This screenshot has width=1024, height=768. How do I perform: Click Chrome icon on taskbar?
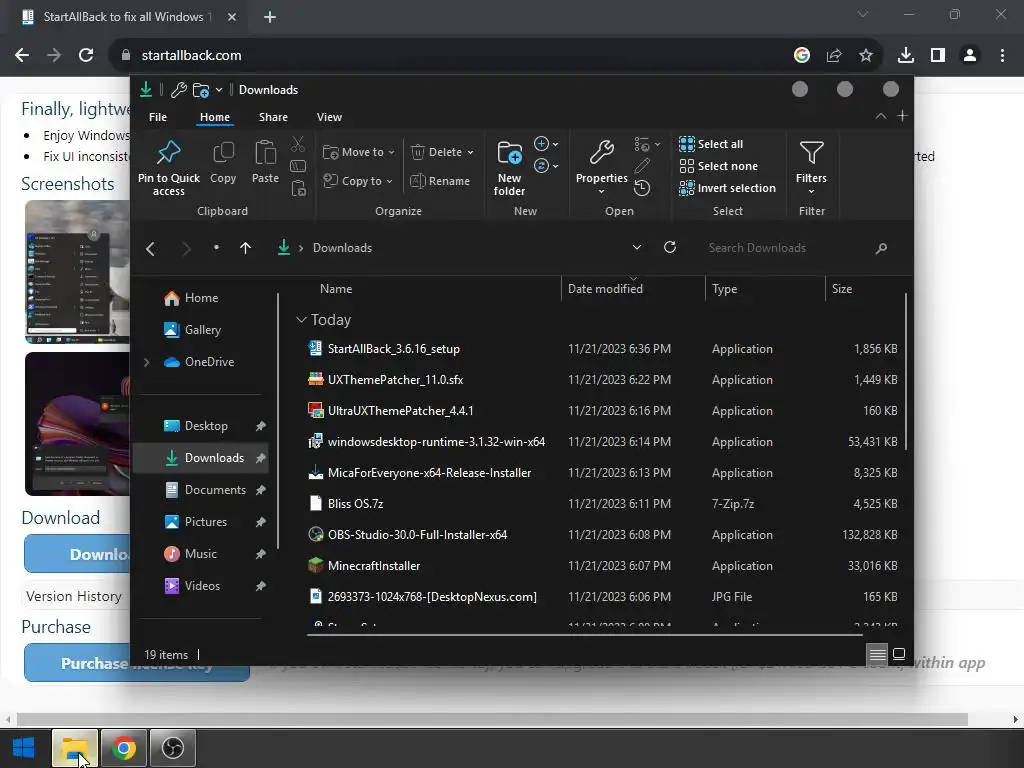point(124,748)
